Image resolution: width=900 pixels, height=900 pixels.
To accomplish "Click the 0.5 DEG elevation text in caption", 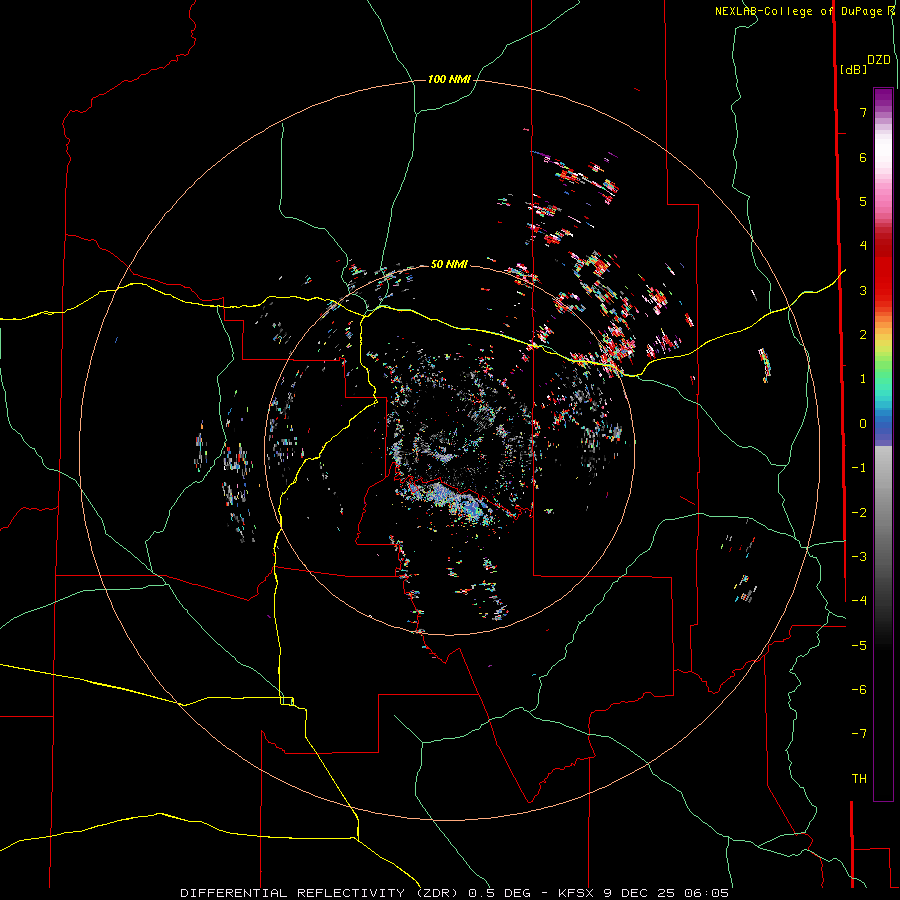I will 499,893.
